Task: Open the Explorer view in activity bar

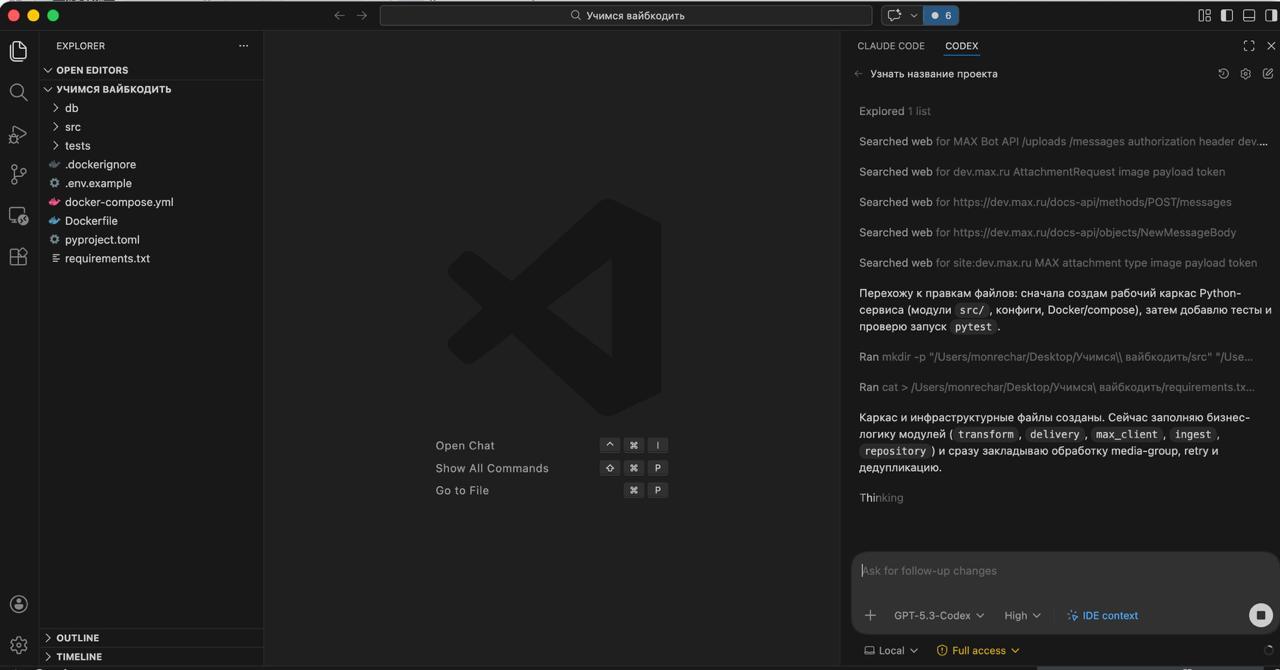Action: (x=18, y=51)
